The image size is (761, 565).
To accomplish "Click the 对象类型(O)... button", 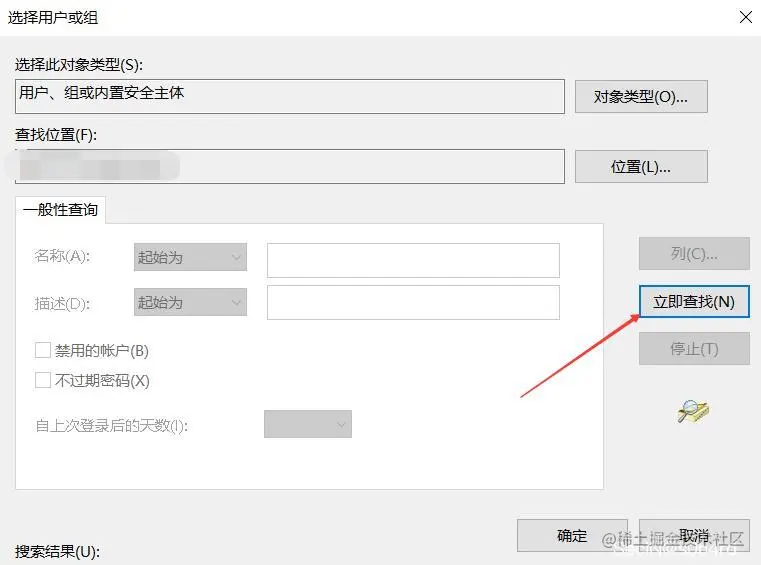I will click(x=641, y=97).
